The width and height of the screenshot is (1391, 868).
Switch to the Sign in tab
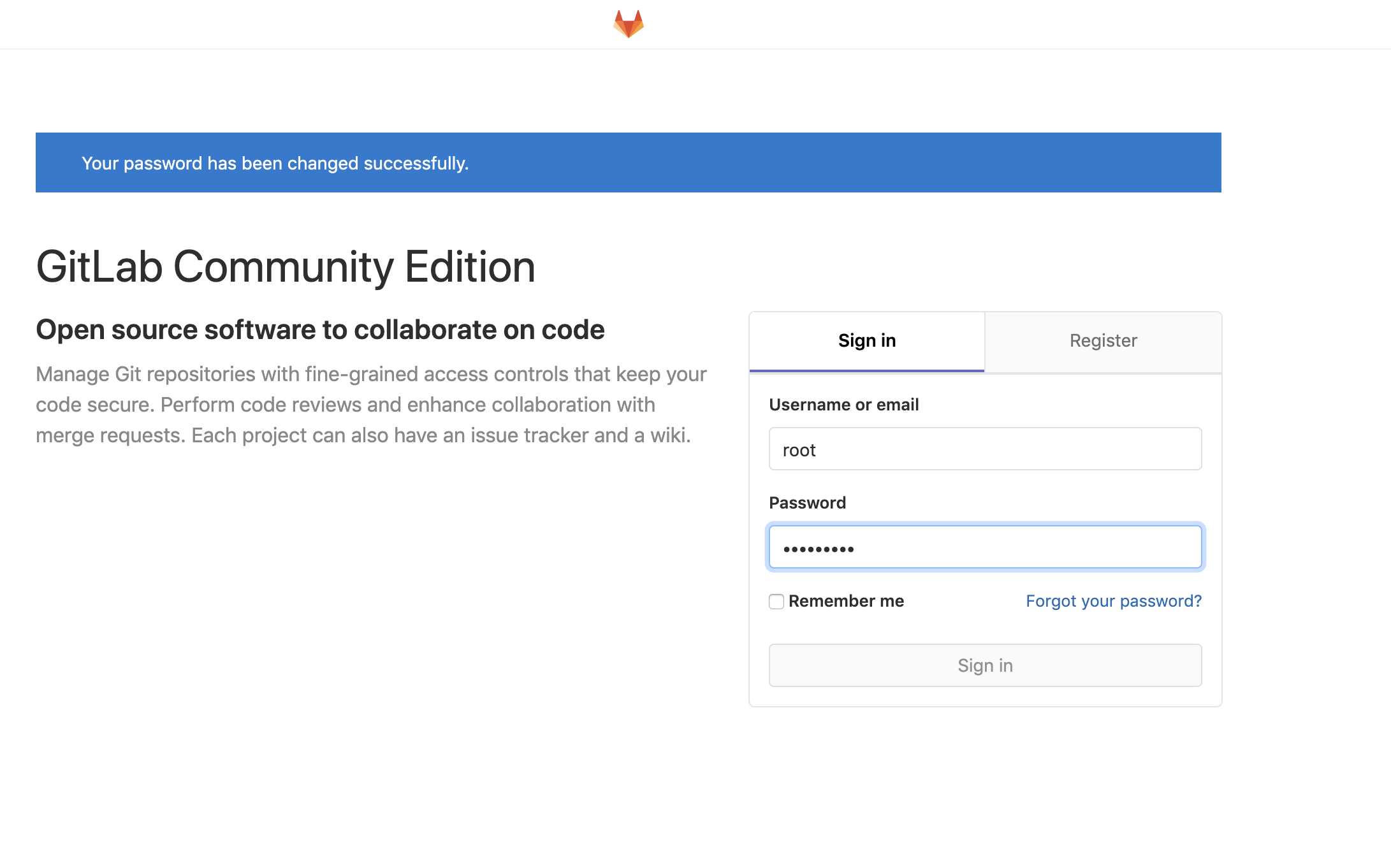coord(867,341)
